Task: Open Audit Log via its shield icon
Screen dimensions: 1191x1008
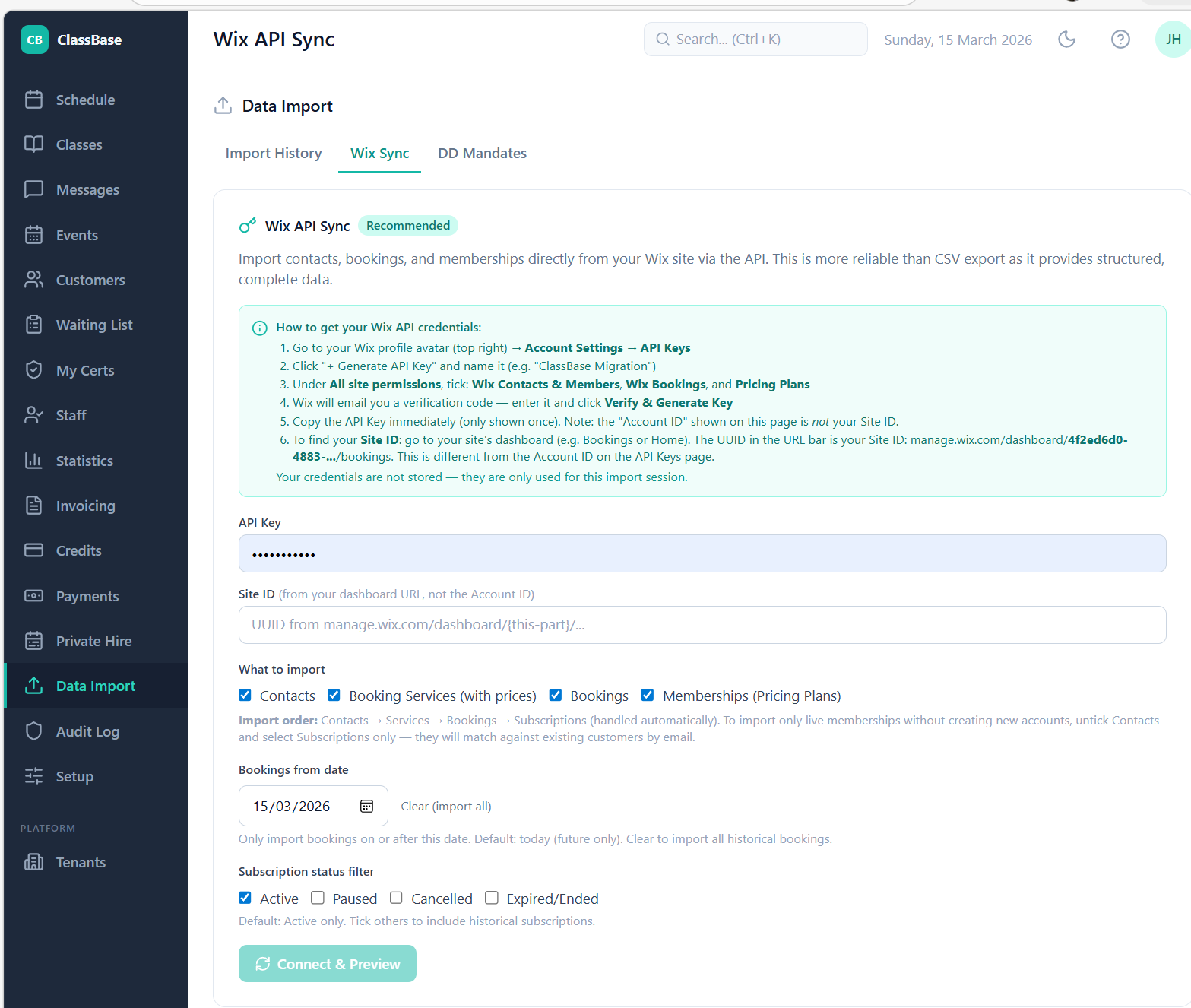Action: tap(33, 731)
